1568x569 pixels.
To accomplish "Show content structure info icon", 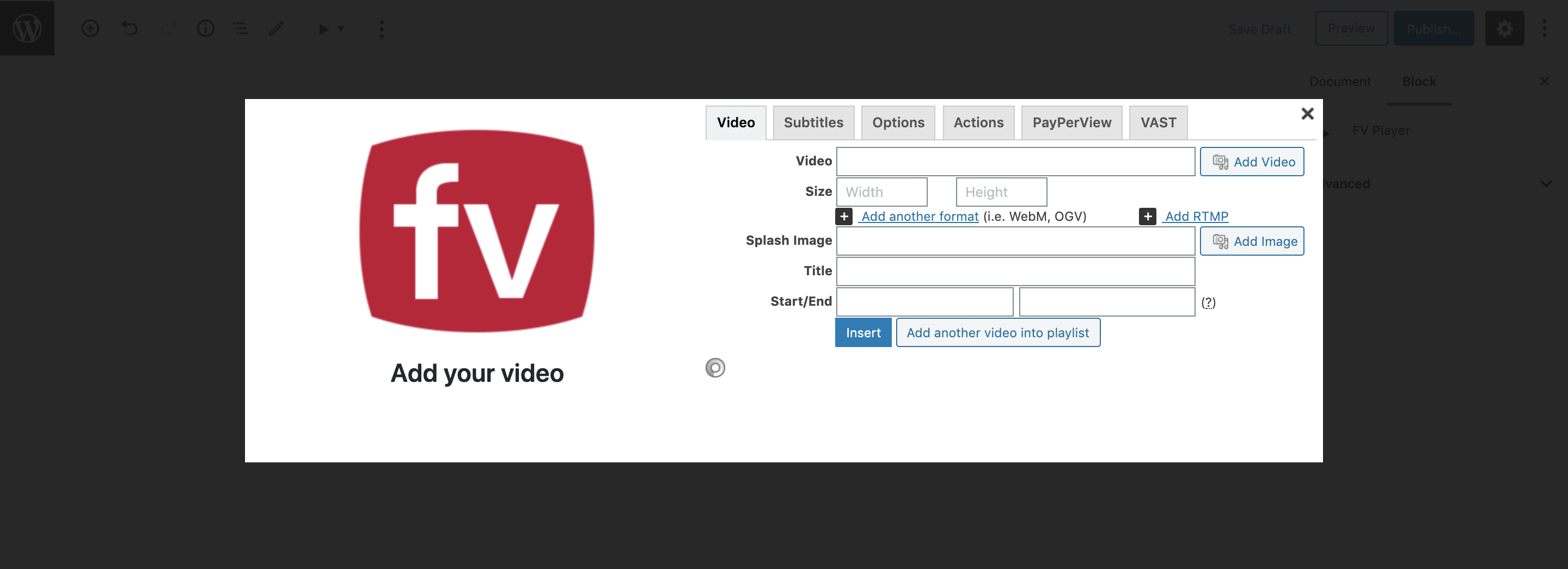I will click(x=206, y=29).
